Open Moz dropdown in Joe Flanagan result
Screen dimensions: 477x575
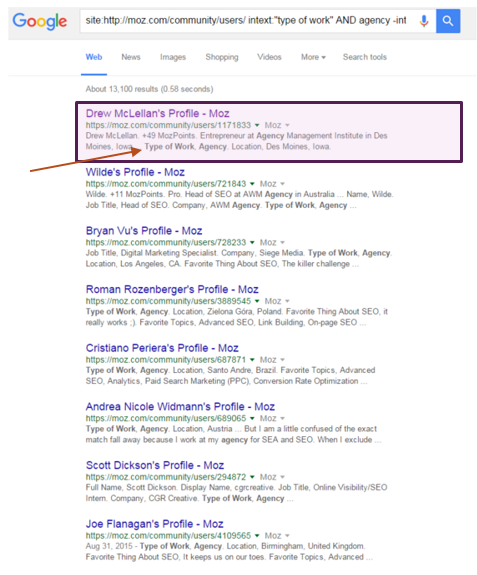point(277,536)
